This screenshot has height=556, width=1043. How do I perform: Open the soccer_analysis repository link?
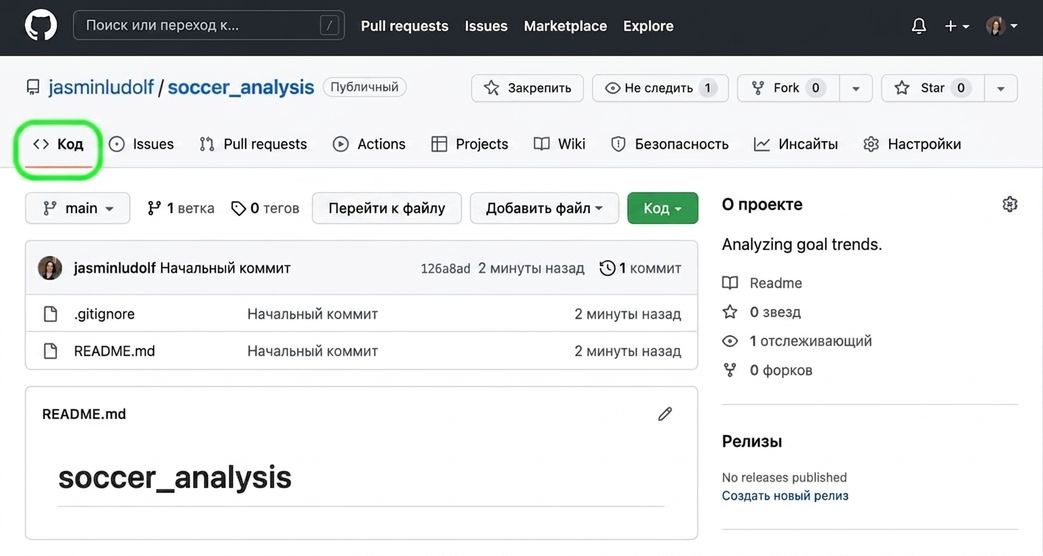click(x=241, y=87)
